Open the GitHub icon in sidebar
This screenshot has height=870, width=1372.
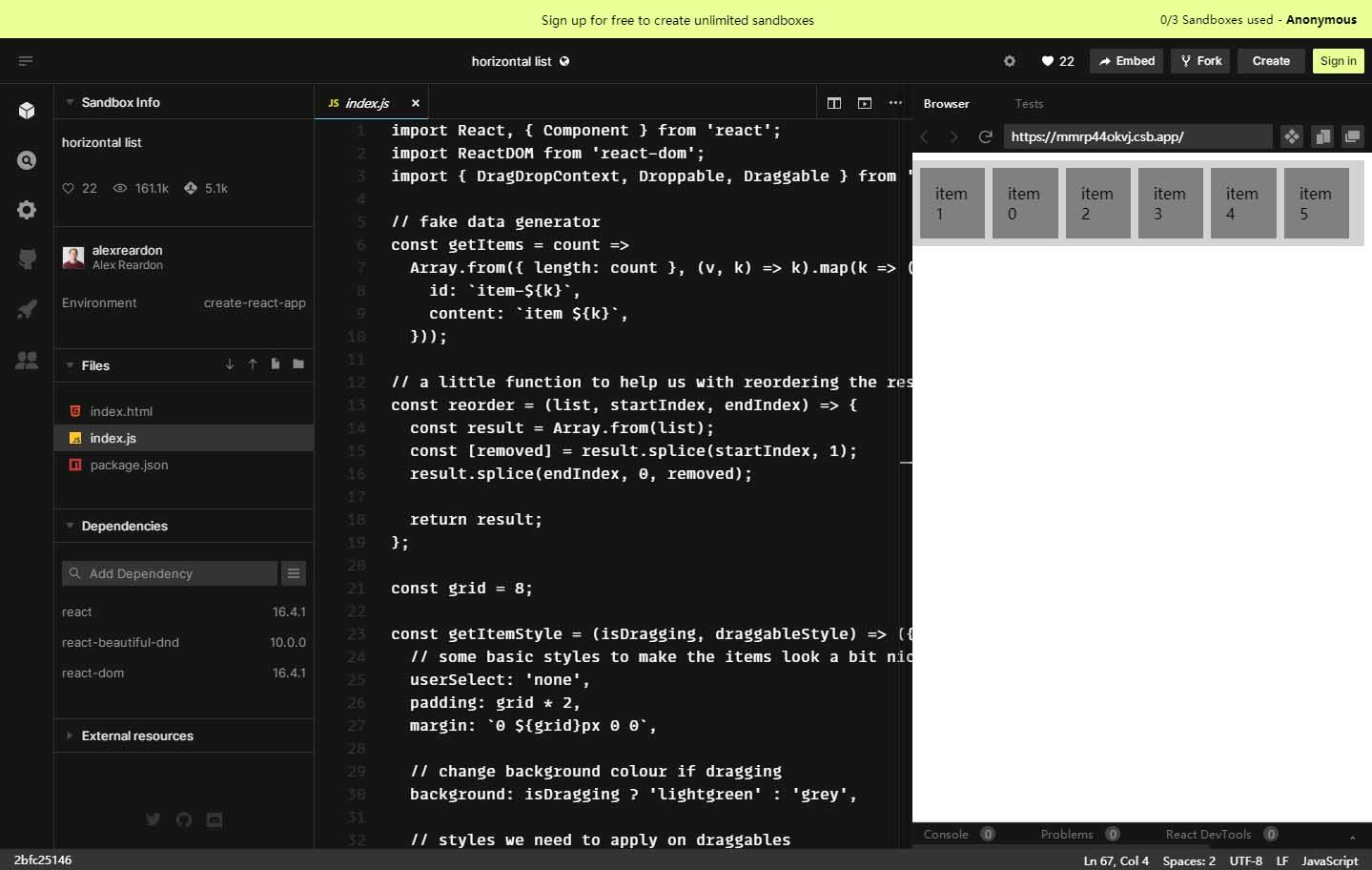[x=27, y=259]
